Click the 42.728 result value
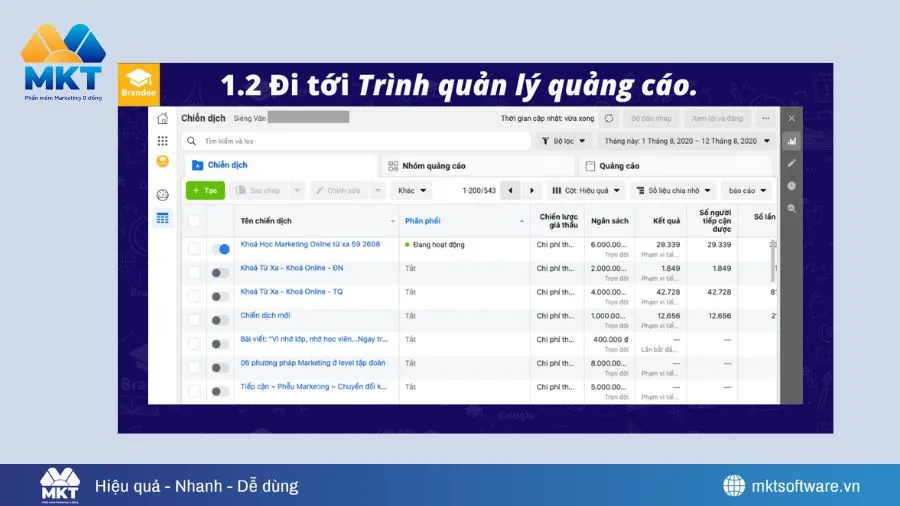The image size is (900, 506). pos(668,292)
